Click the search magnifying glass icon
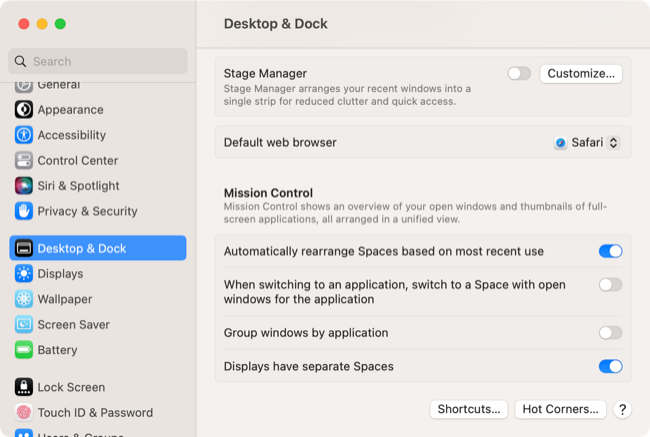The image size is (650, 437). [20, 61]
